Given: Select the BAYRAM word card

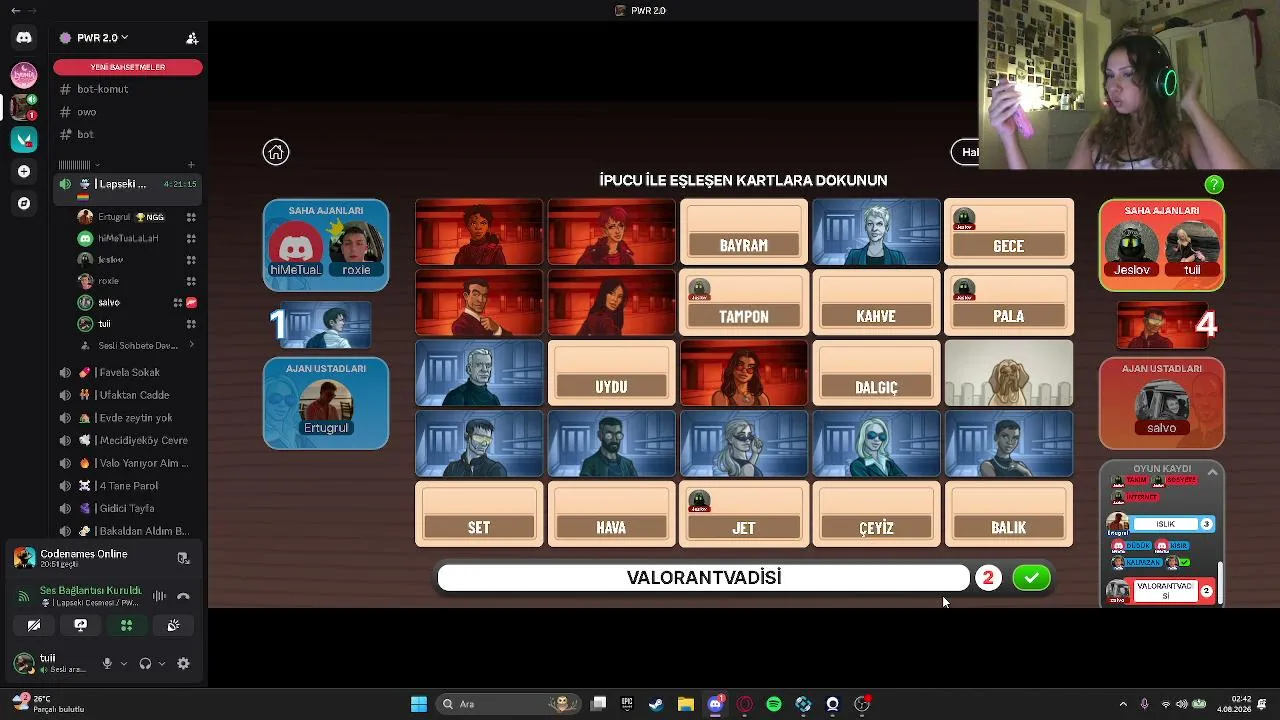Looking at the screenshot, I should [743, 232].
